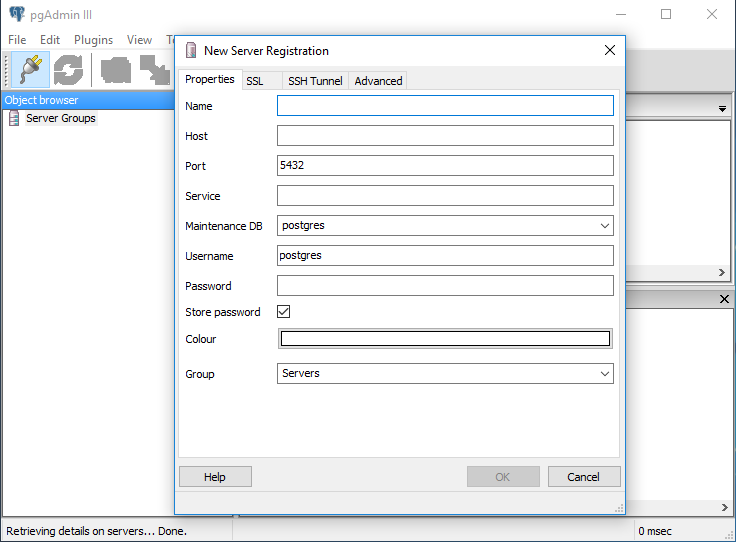Select Server Groups in Object browser
Viewport: 736px width, 542px height.
pos(61,118)
